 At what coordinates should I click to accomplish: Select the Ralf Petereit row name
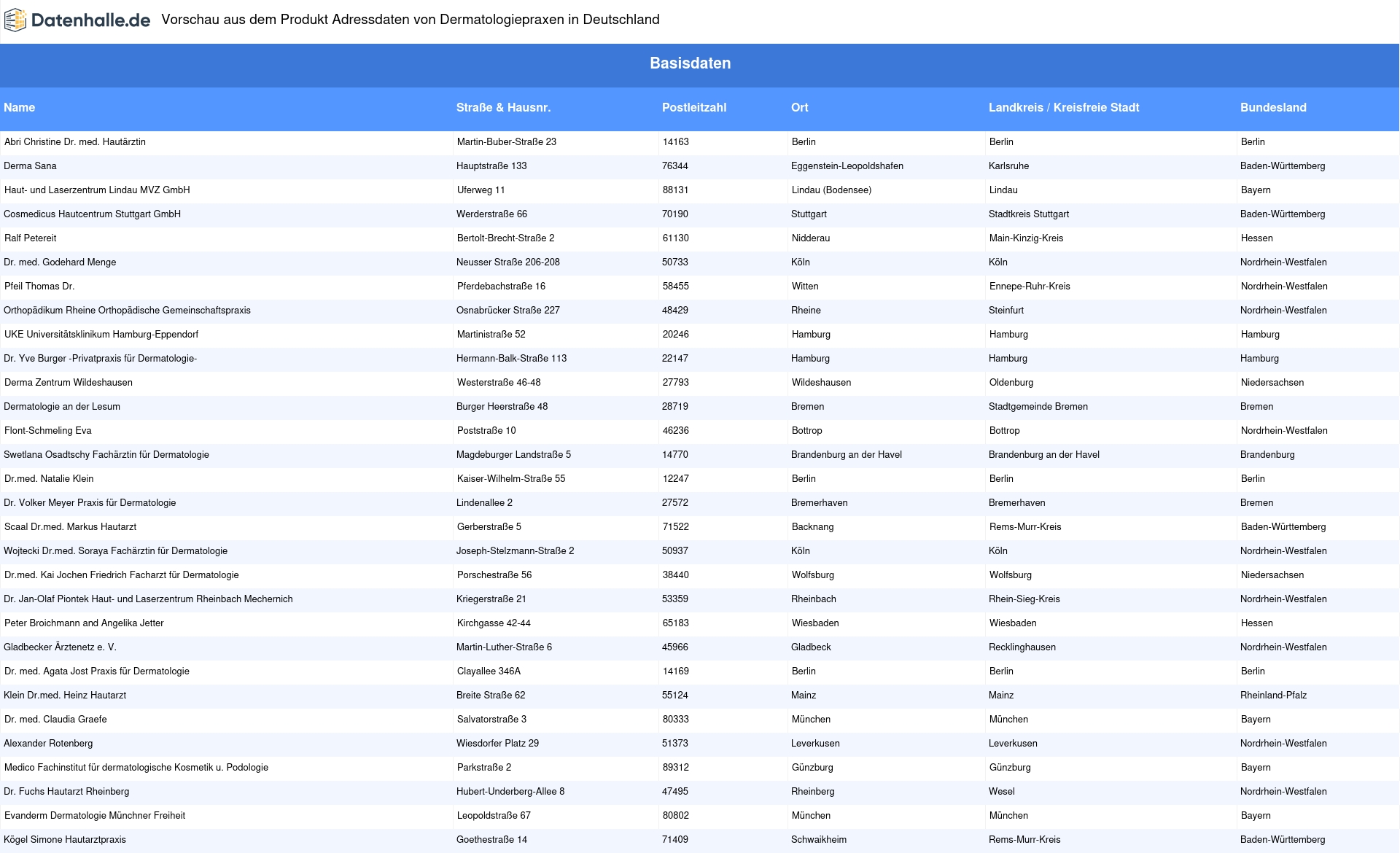click(x=30, y=238)
